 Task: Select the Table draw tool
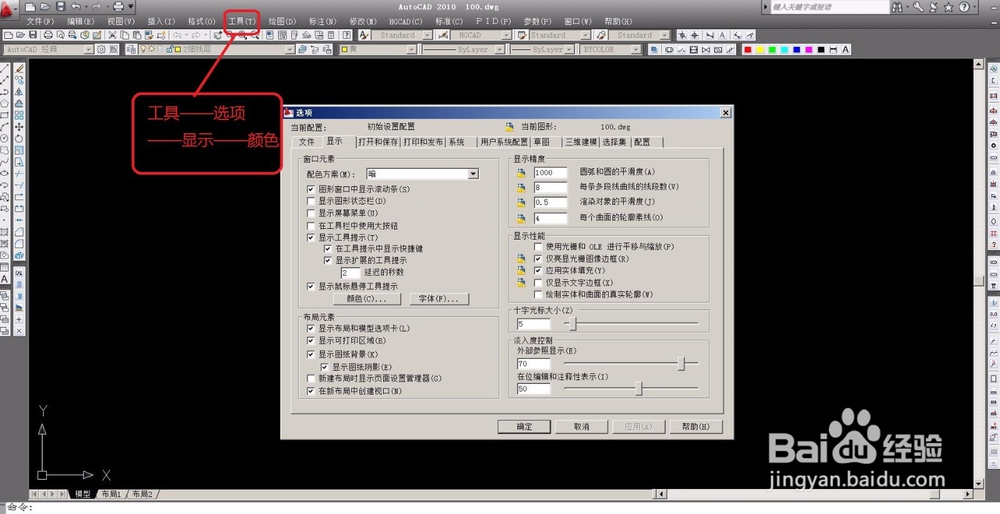click(5, 267)
